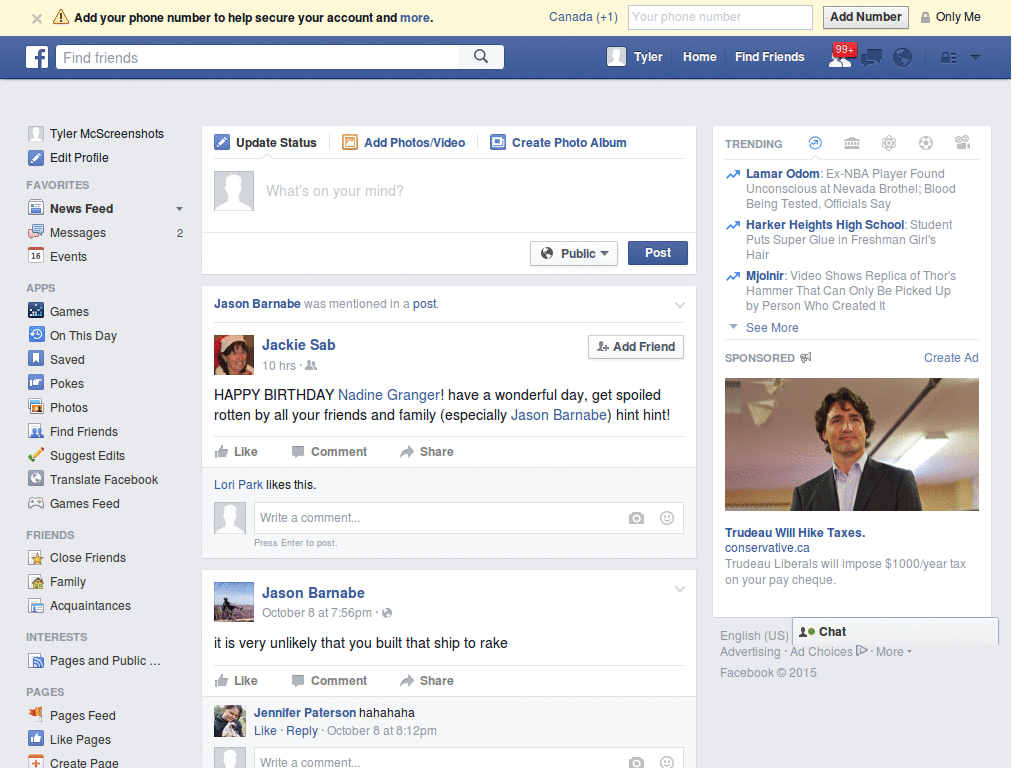This screenshot has width=1024, height=768.
Task: Open friend requests icon with 99+ badge
Action: coord(840,57)
